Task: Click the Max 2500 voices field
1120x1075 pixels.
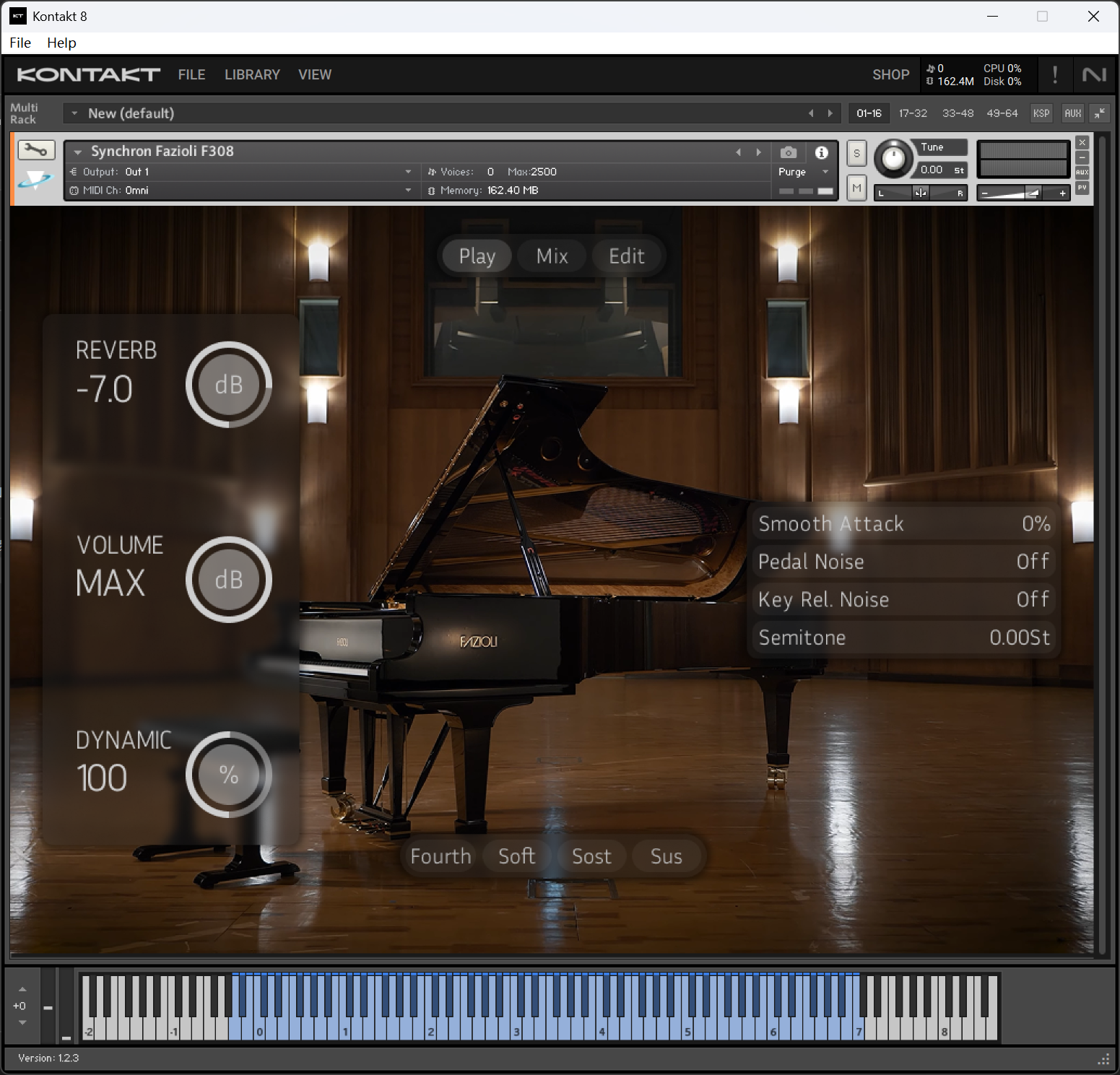Action: click(532, 172)
